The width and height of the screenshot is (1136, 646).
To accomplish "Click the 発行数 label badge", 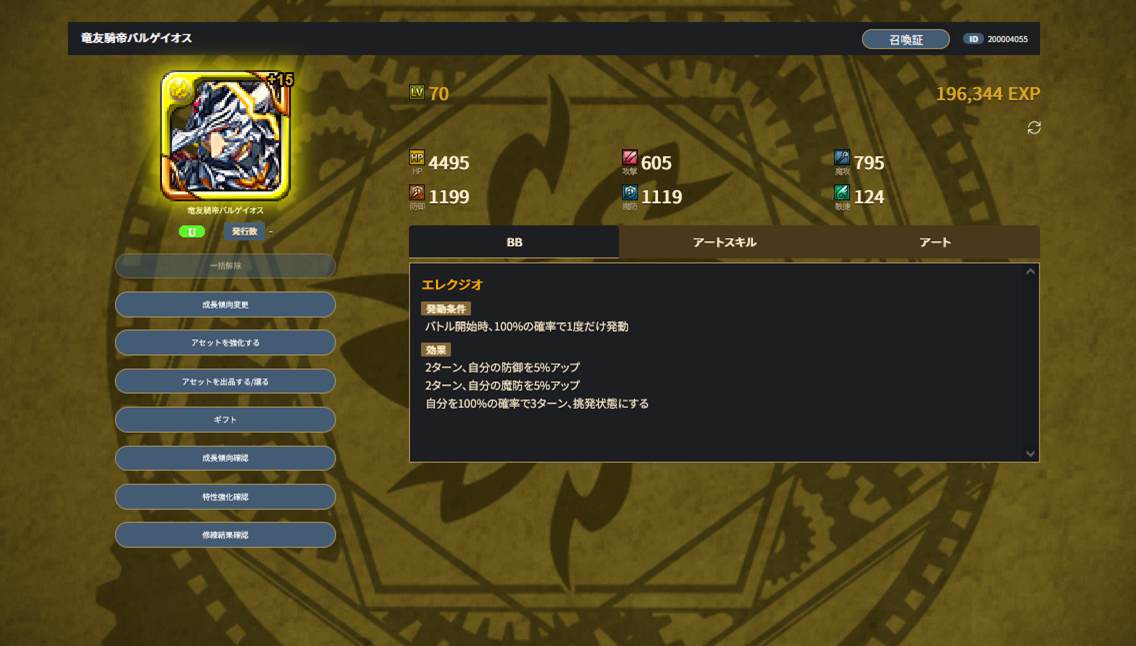I will point(244,232).
